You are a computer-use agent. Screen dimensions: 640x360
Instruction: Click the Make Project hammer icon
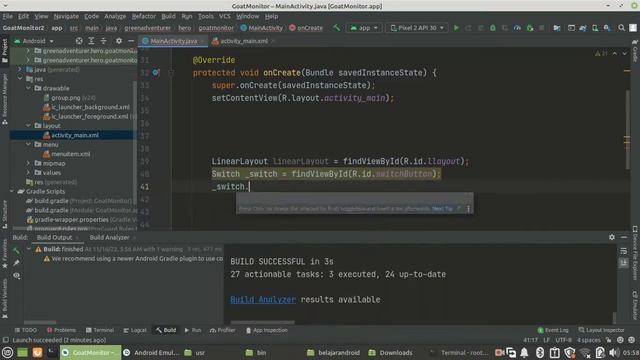tap(336, 28)
